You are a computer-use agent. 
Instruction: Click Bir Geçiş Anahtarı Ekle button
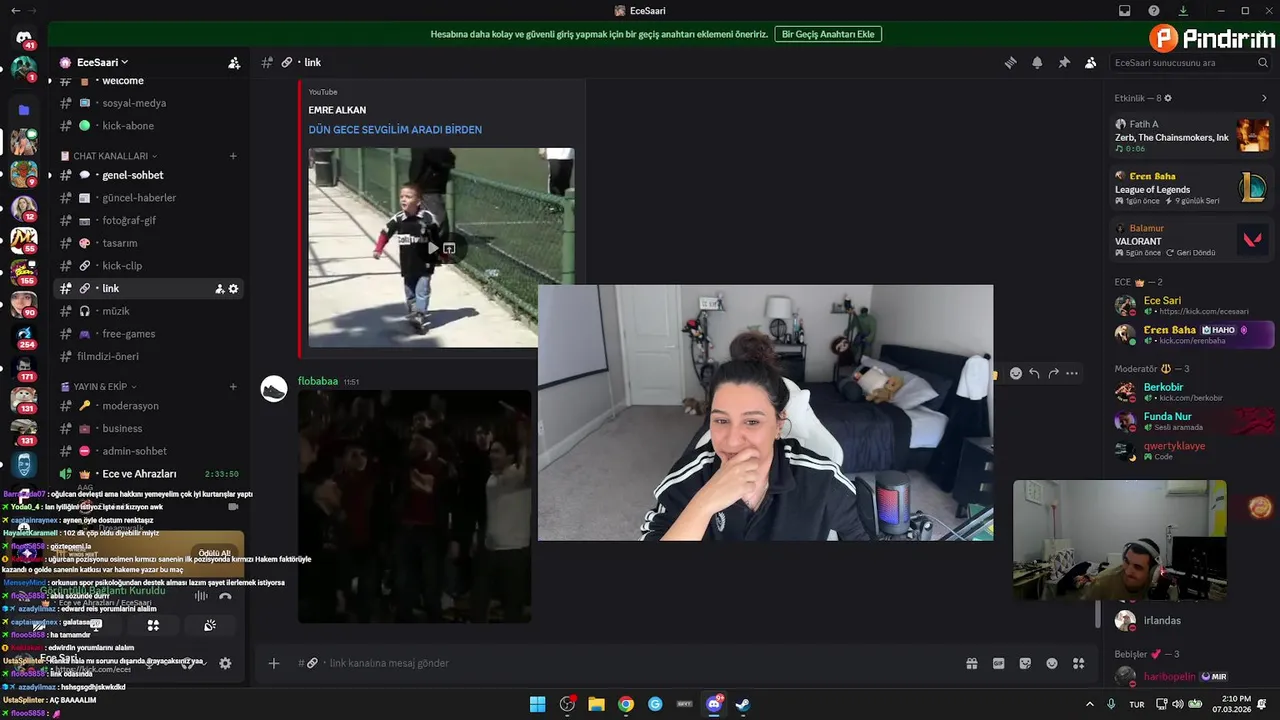(828, 34)
